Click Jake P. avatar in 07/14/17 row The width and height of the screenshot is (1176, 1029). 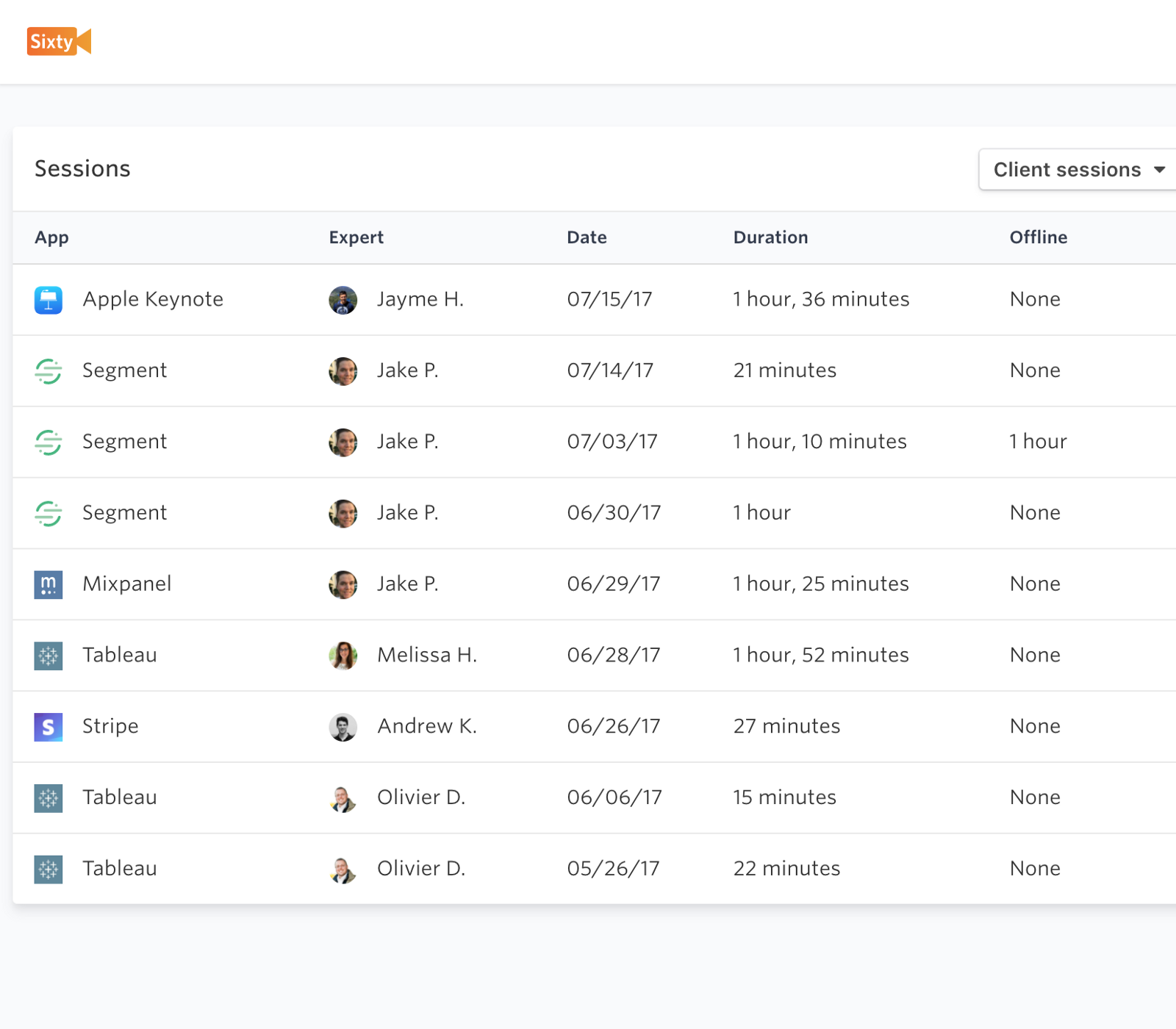point(343,371)
